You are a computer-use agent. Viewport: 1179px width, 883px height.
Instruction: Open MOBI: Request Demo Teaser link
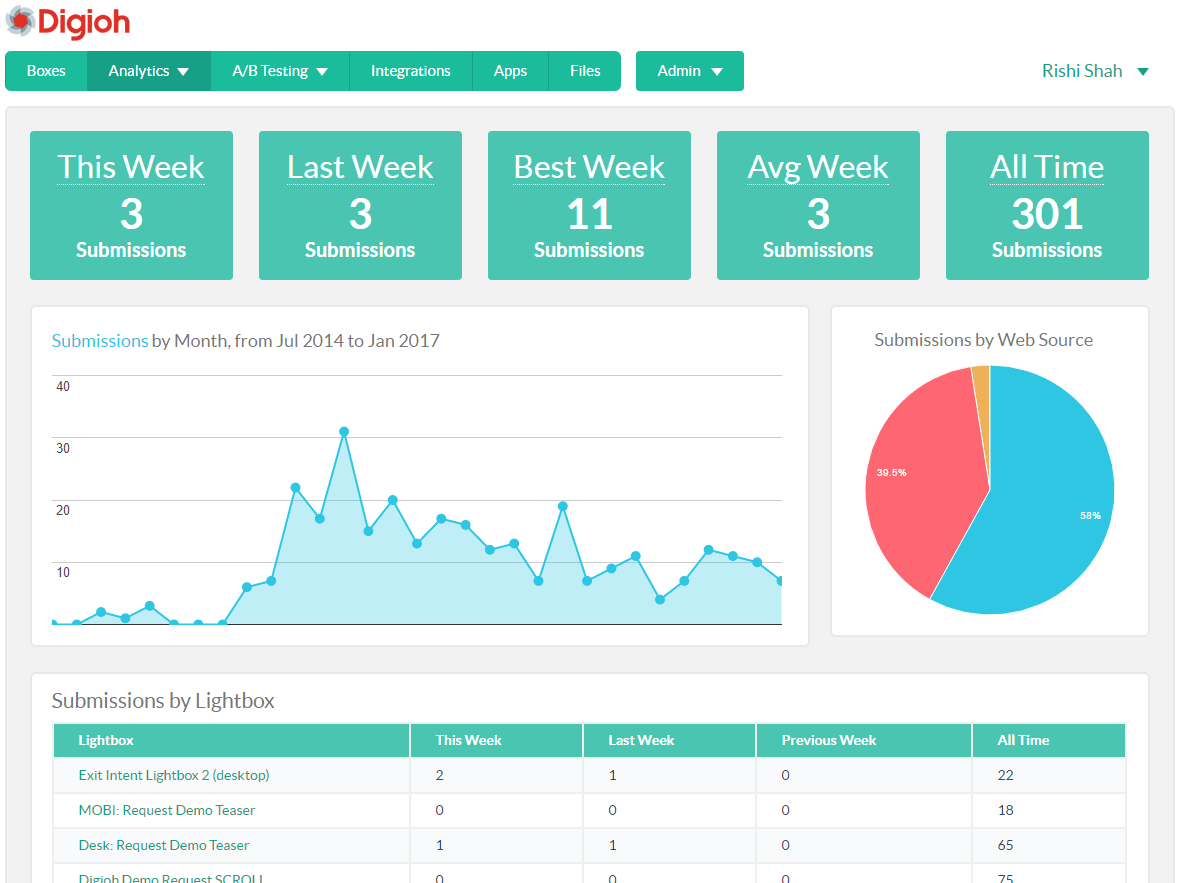(167, 810)
